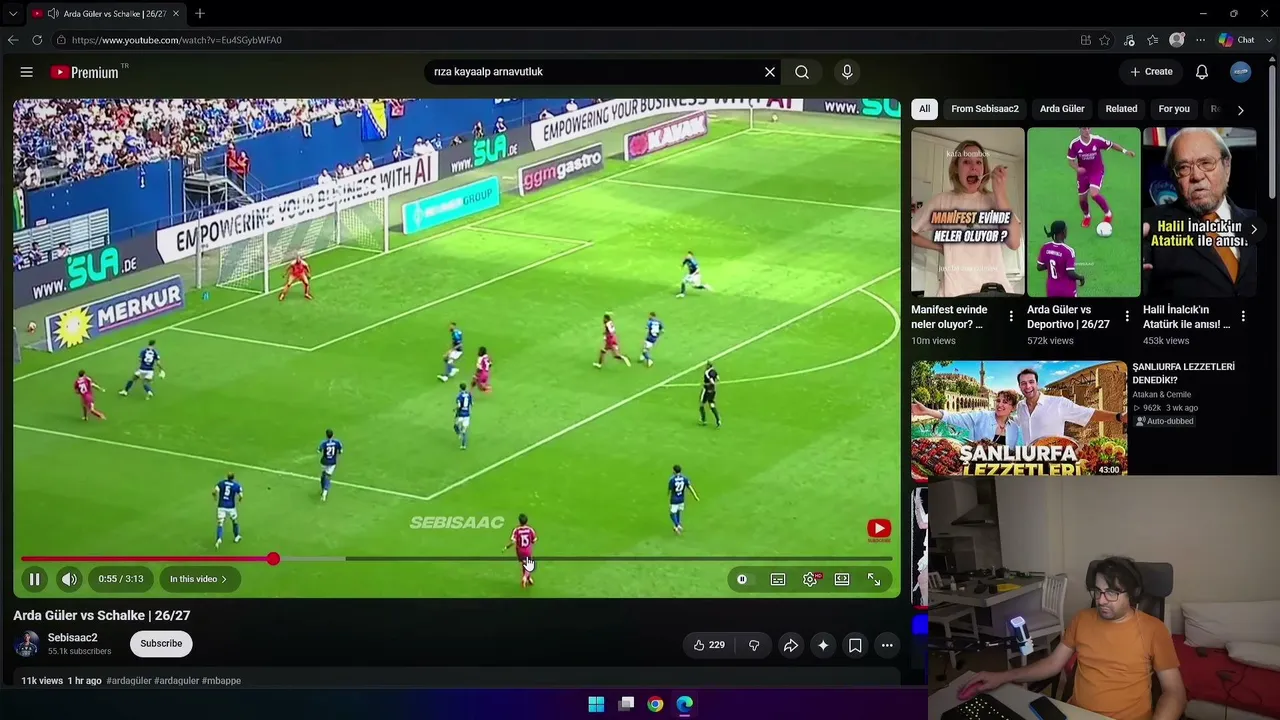Turn on subtitles in the player
Screen dimensions: 1280x720
coord(778,579)
